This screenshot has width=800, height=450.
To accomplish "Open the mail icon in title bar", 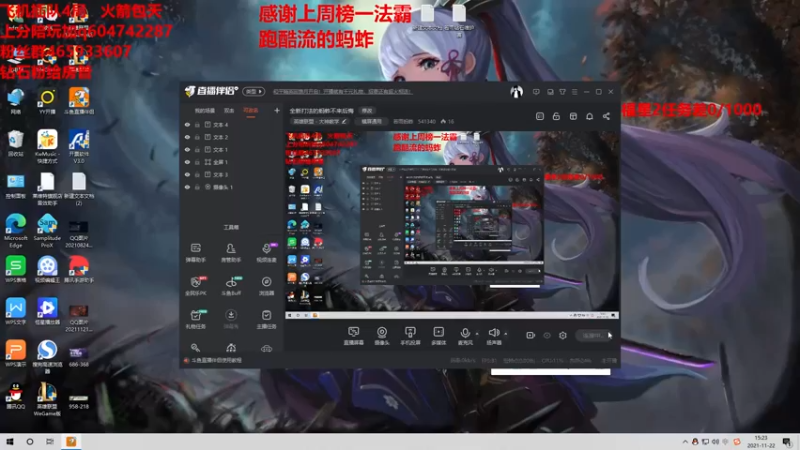I will 550,92.
